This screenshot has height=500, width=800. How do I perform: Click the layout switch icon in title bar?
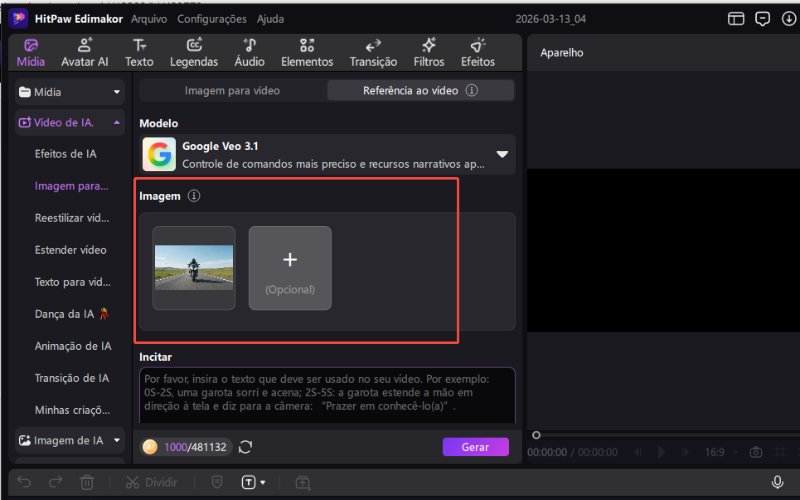[x=736, y=19]
